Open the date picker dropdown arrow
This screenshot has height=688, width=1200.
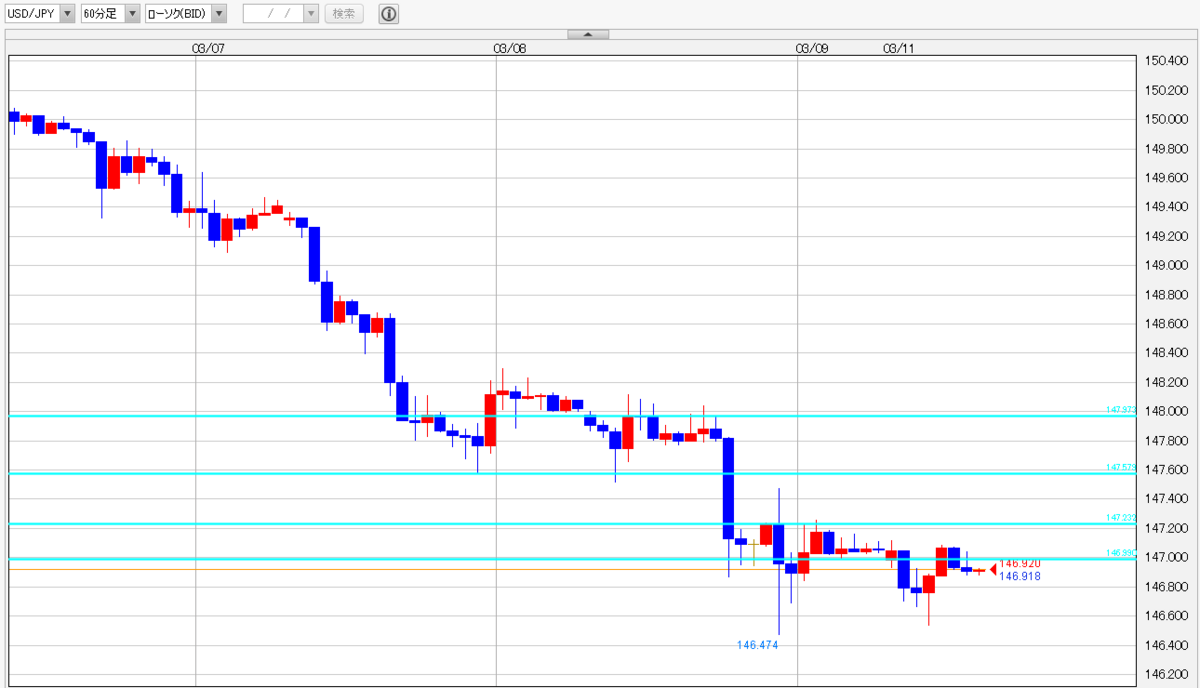tap(310, 14)
